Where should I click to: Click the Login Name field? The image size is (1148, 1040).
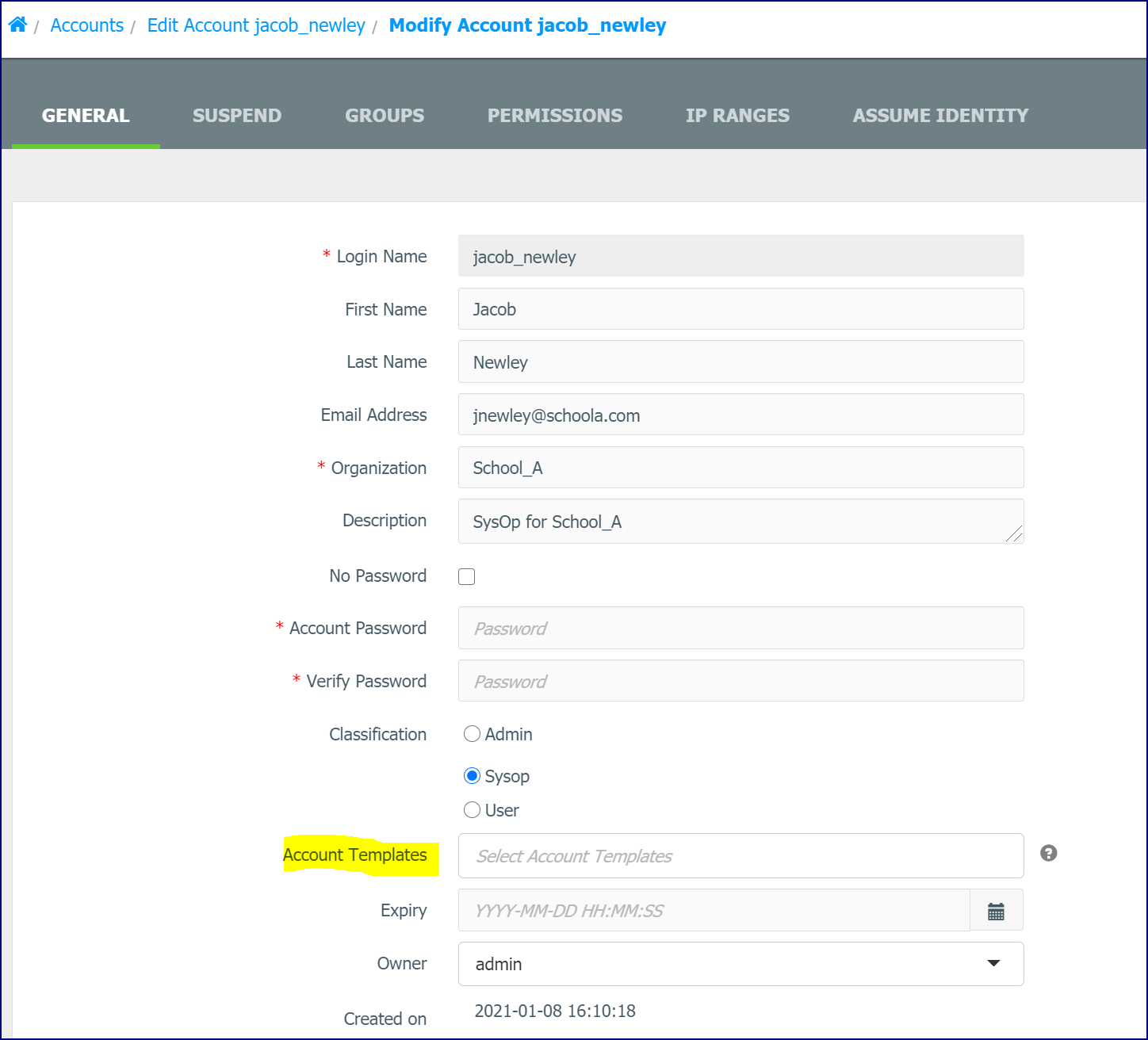741,256
